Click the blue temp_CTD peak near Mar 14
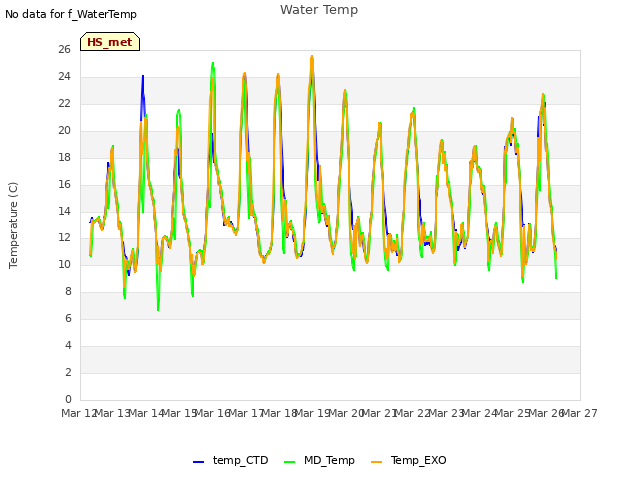The image size is (640, 480). [x=143, y=76]
